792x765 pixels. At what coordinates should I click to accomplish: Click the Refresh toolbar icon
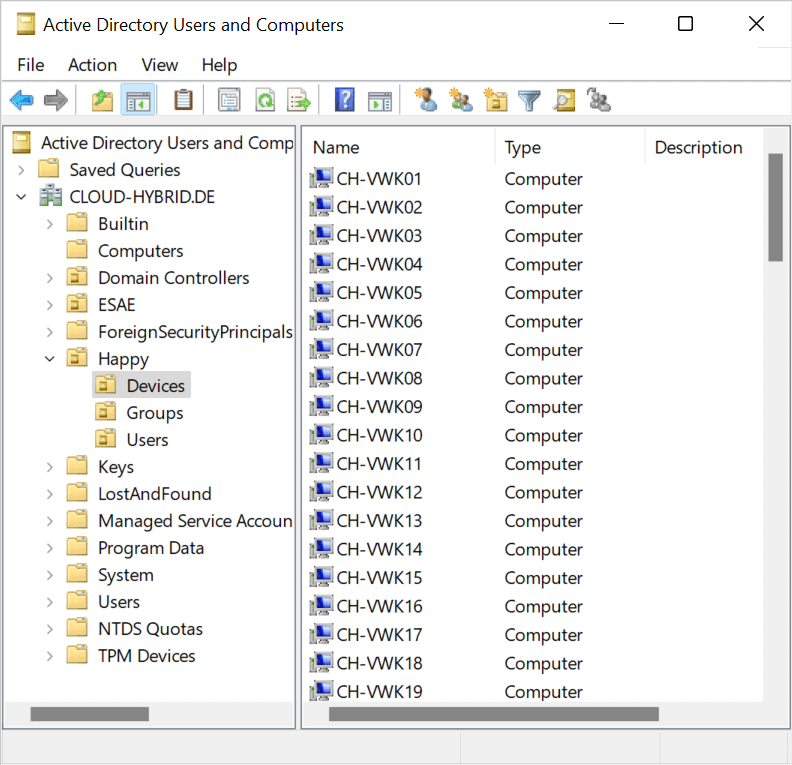pyautogui.click(x=264, y=100)
